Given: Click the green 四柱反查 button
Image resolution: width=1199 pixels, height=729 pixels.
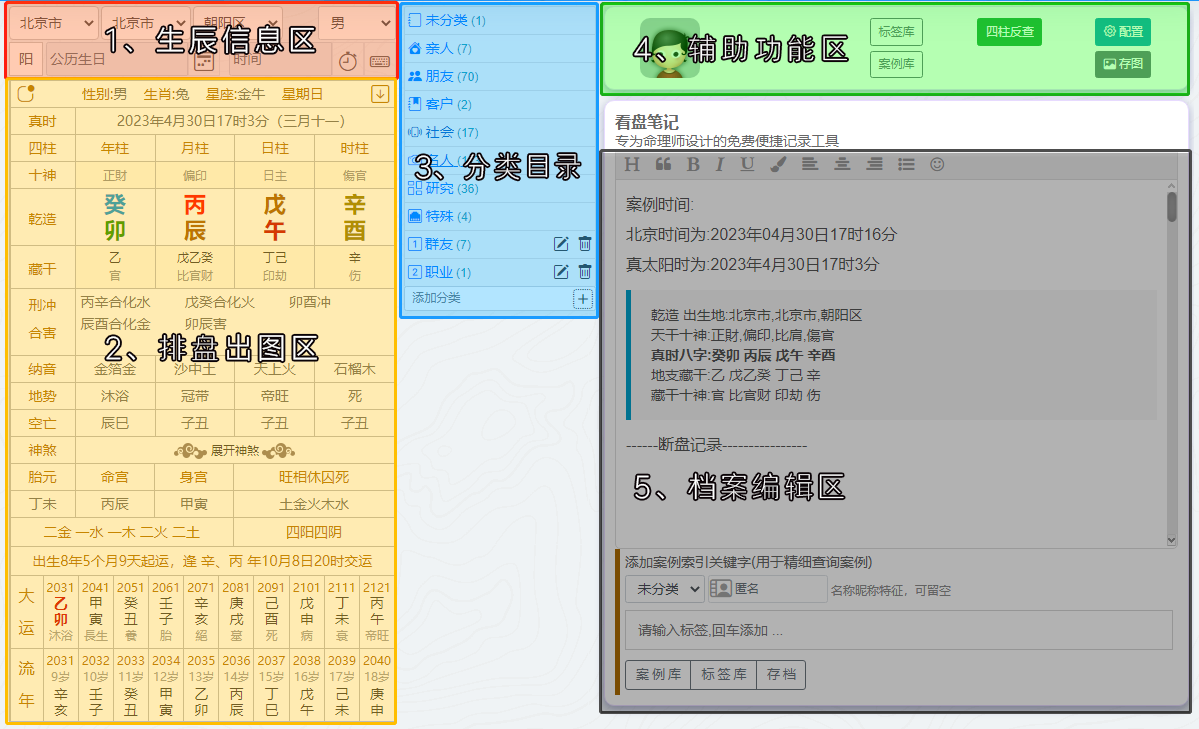Looking at the screenshot, I should coord(1009,32).
